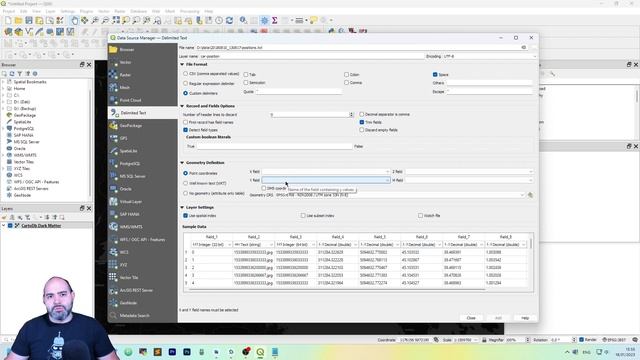The width and height of the screenshot is (640, 360).
Task: Toggle the Trim fields checkbox
Action: pyautogui.click(x=362, y=122)
